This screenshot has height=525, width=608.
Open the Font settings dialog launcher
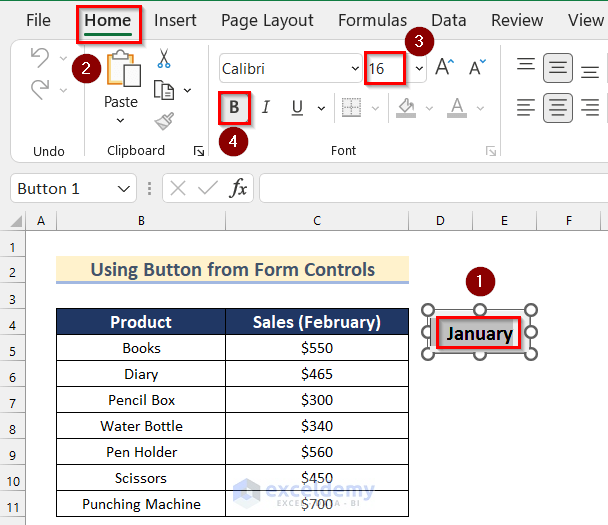point(491,151)
